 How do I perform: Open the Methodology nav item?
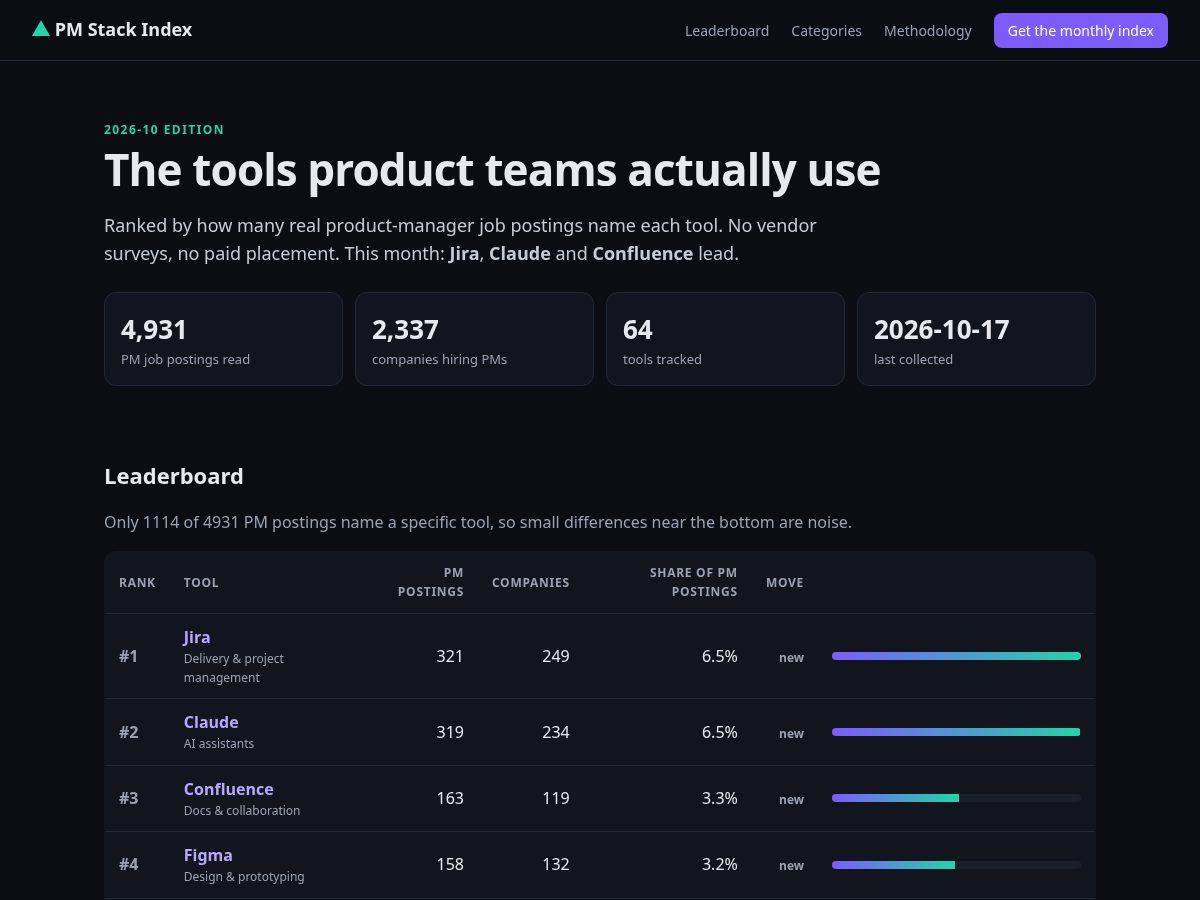[x=928, y=31]
